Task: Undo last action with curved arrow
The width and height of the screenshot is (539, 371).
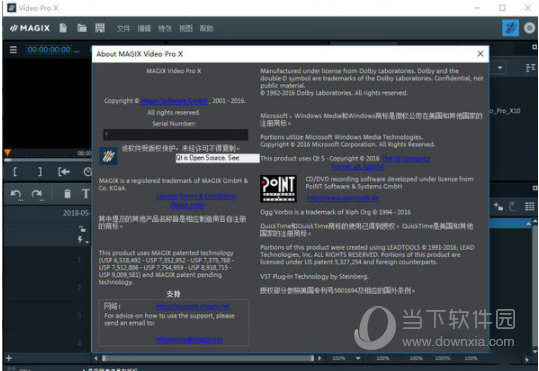Action: click(x=16, y=194)
